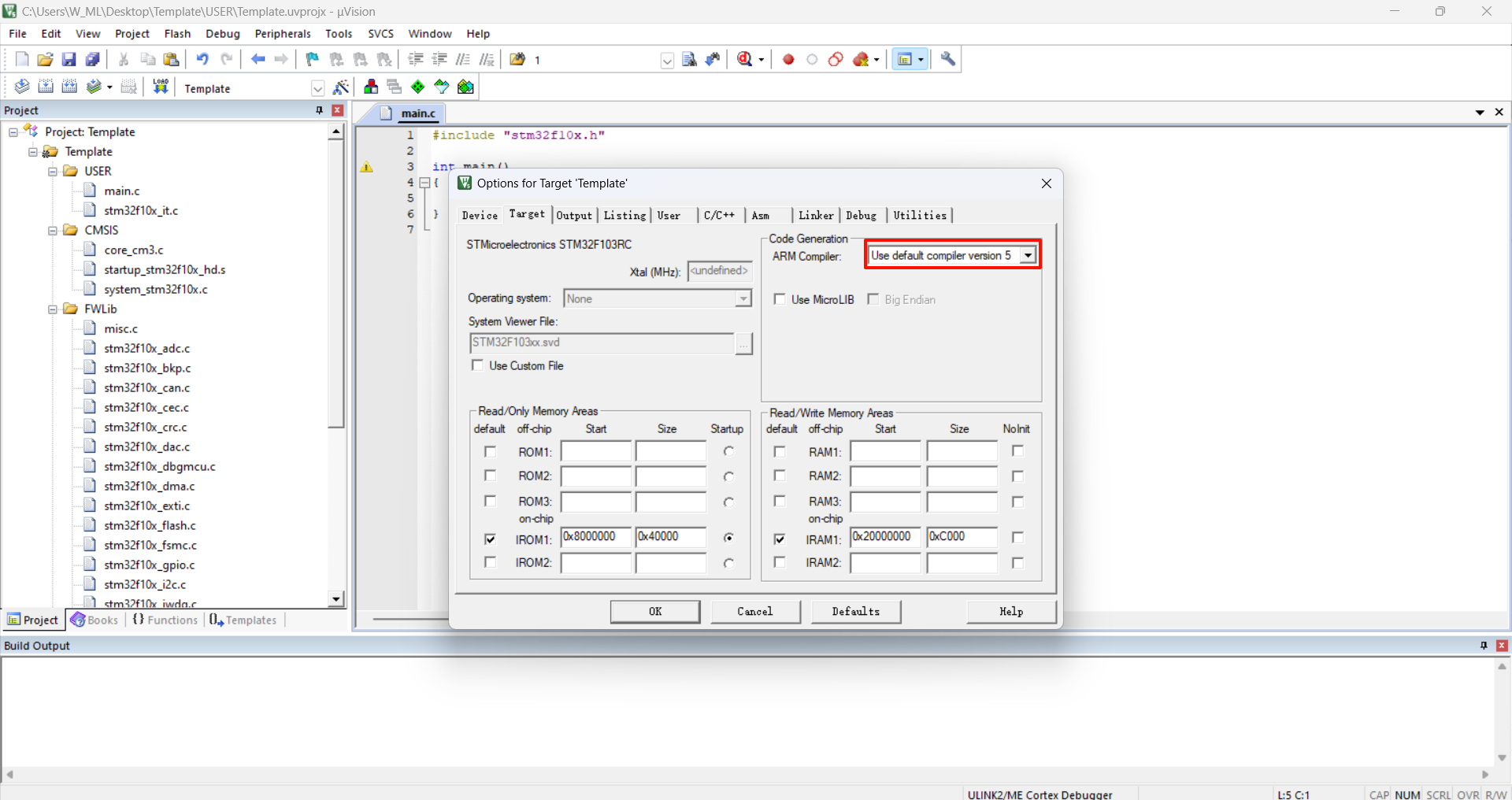Click the Build target icon
The image size is (1512, 800).
point(46,87)
